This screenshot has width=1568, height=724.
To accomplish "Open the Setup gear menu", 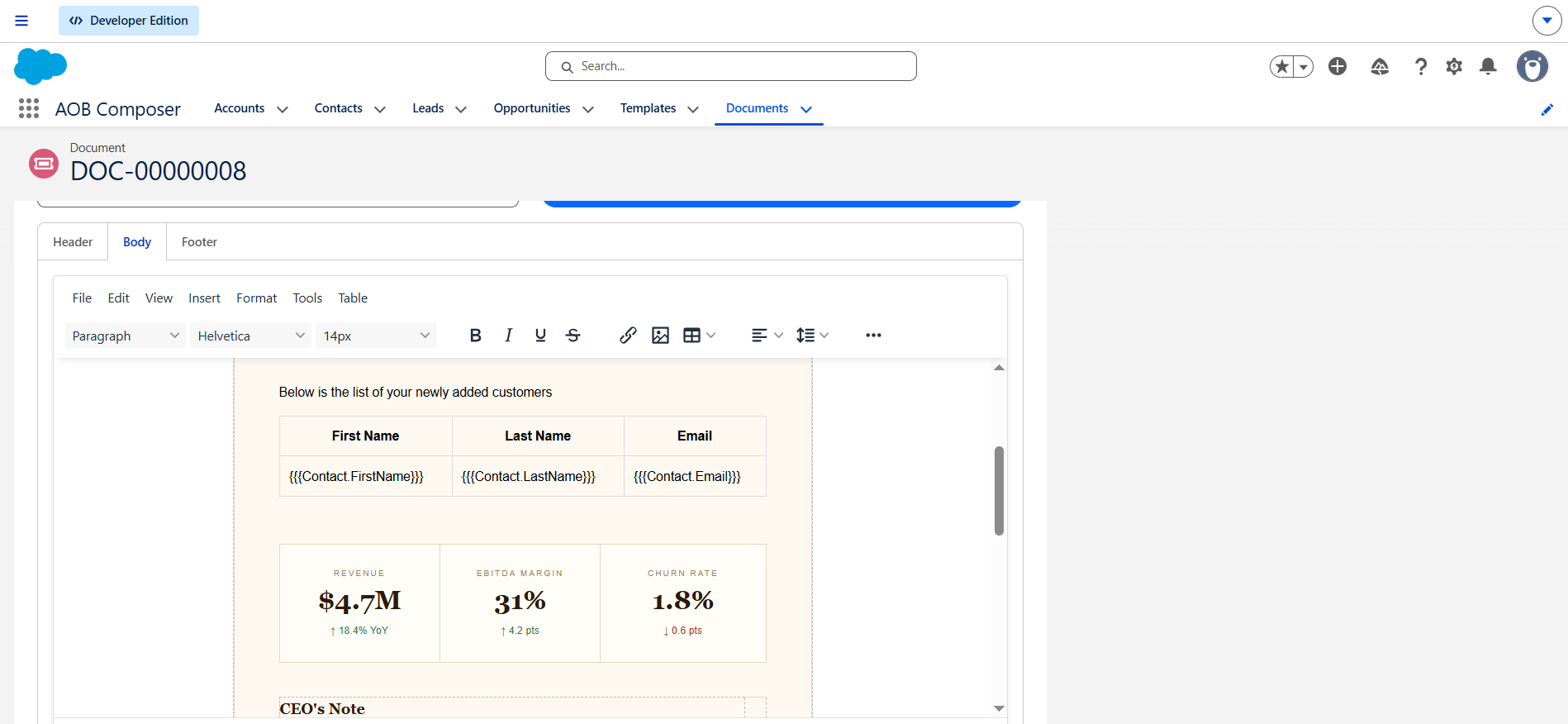I will click(1454, 66).
